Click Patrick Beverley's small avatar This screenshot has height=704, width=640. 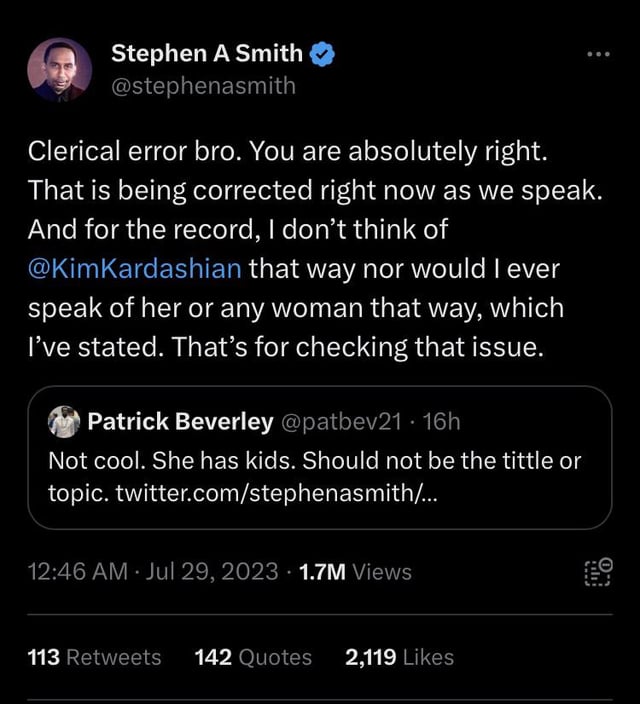(63, 422)
